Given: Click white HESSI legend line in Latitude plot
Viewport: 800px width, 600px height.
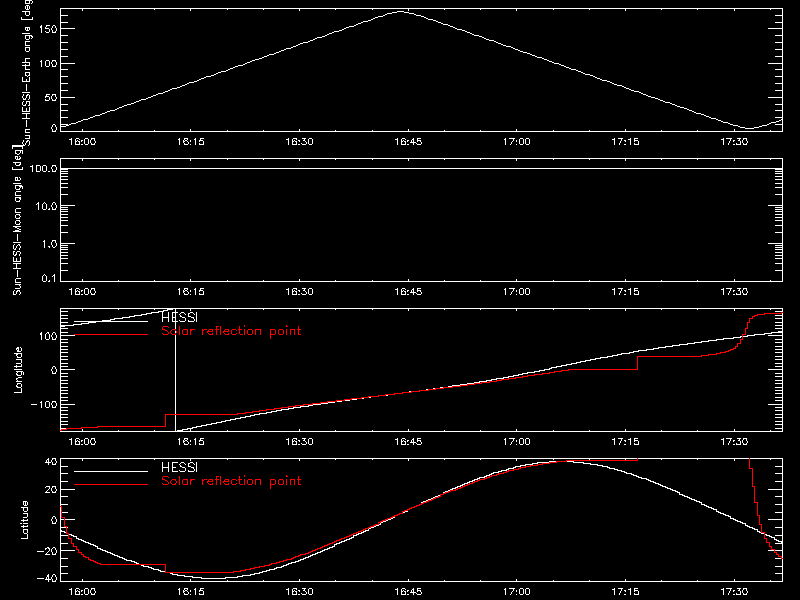Looking at the screenshot, I should pyautogui.click(x=111, y=471).
